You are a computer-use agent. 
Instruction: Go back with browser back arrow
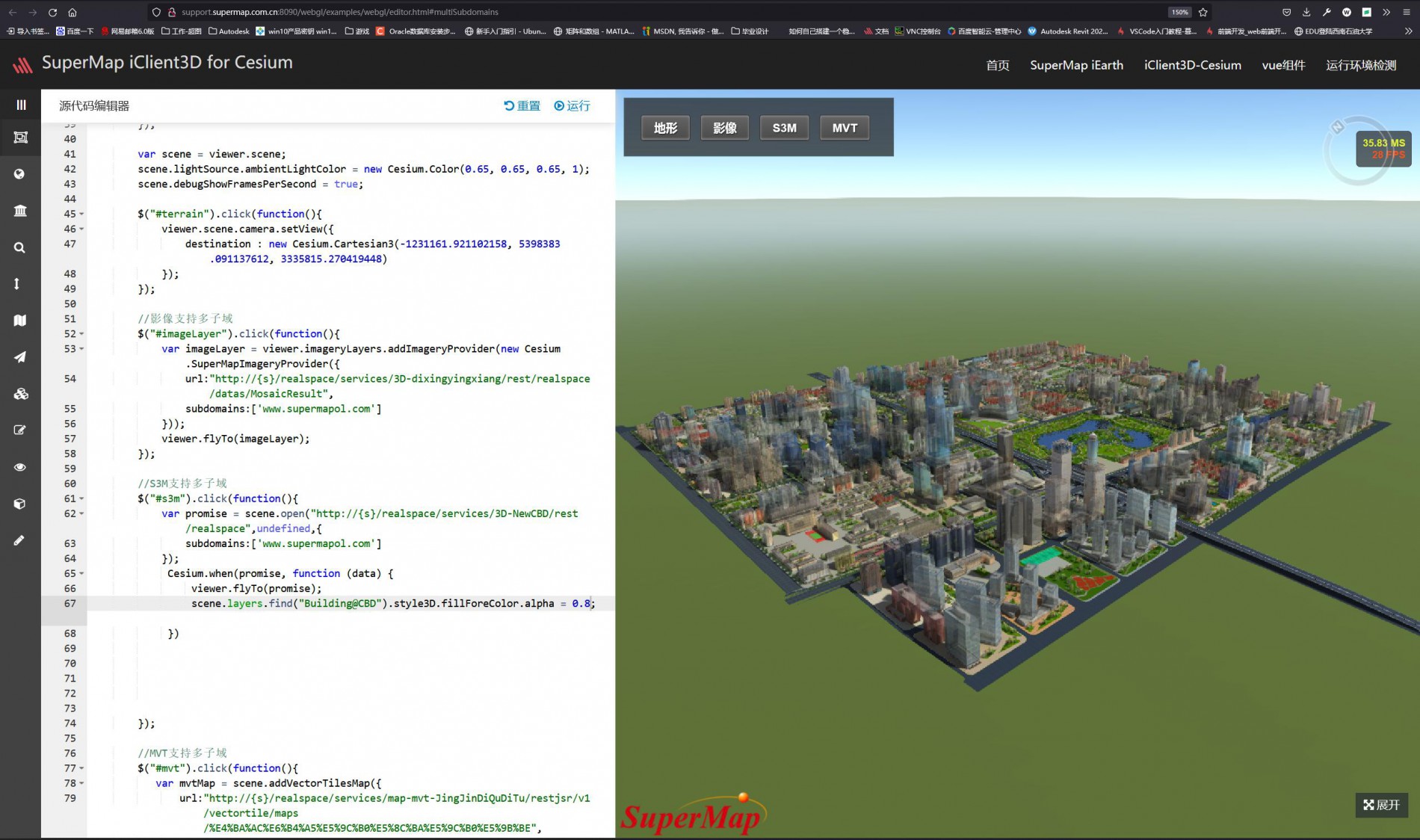tap(13, 12)
